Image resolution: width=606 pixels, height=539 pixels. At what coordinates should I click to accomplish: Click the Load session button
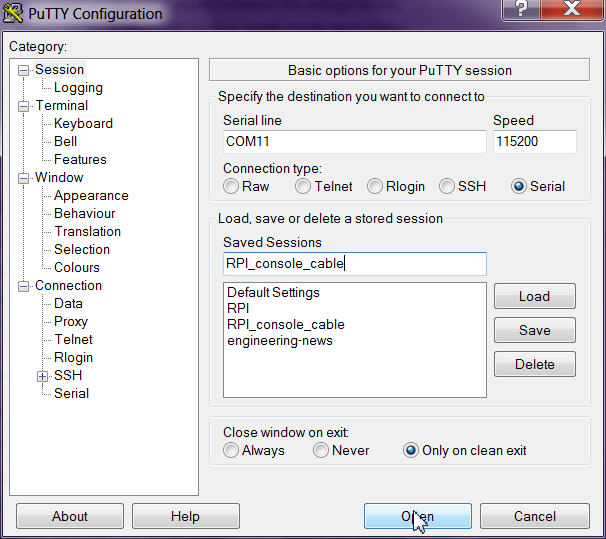click(x=534, y=296)
